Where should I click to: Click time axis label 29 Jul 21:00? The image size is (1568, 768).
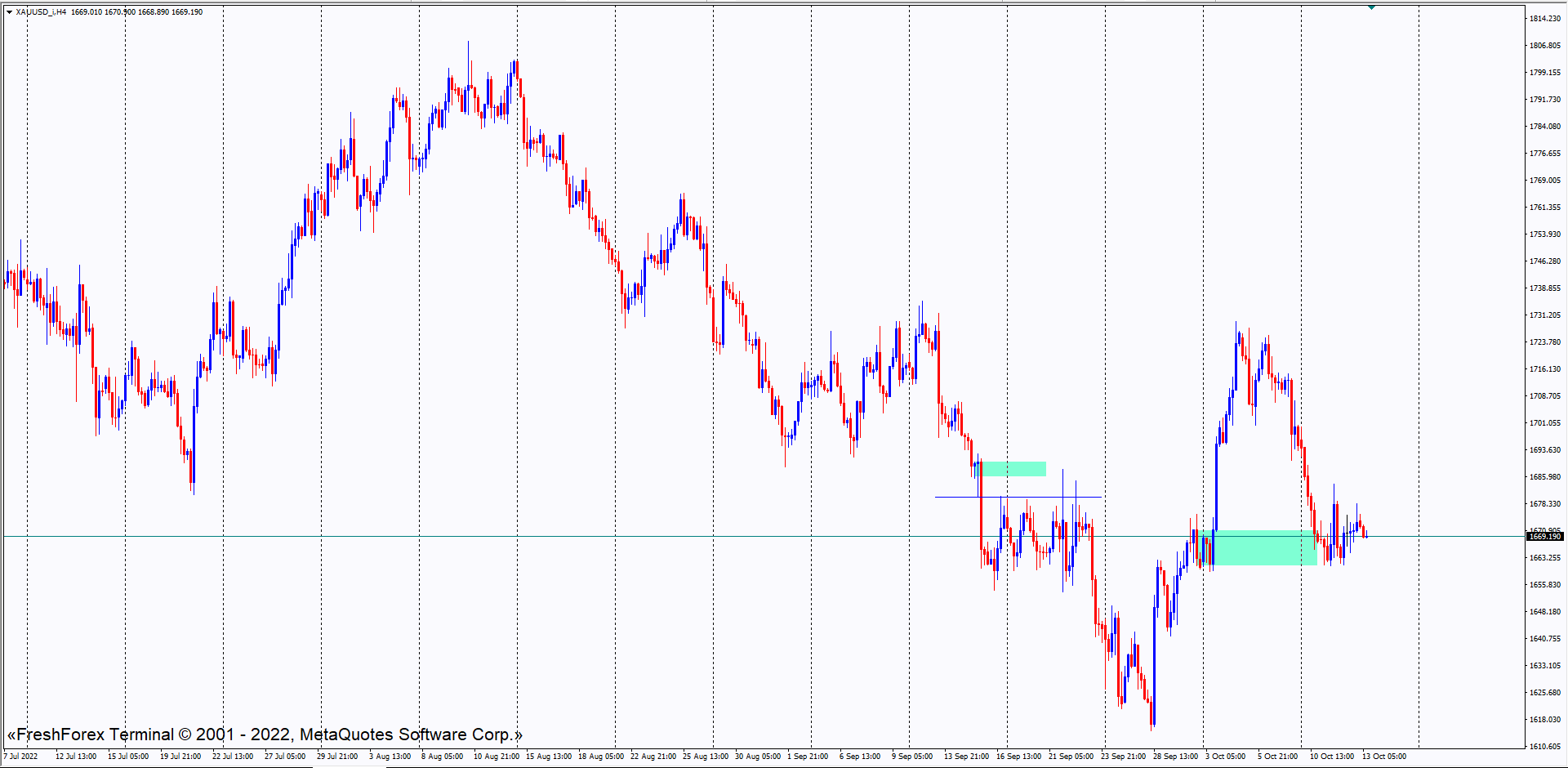point(337,757)
